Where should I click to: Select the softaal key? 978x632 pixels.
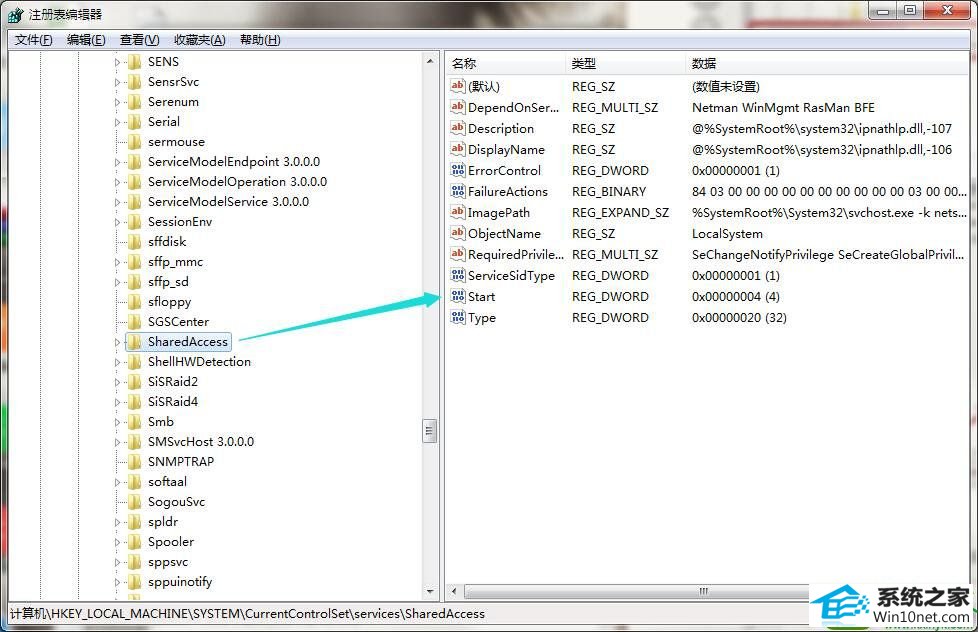(167, 482)
